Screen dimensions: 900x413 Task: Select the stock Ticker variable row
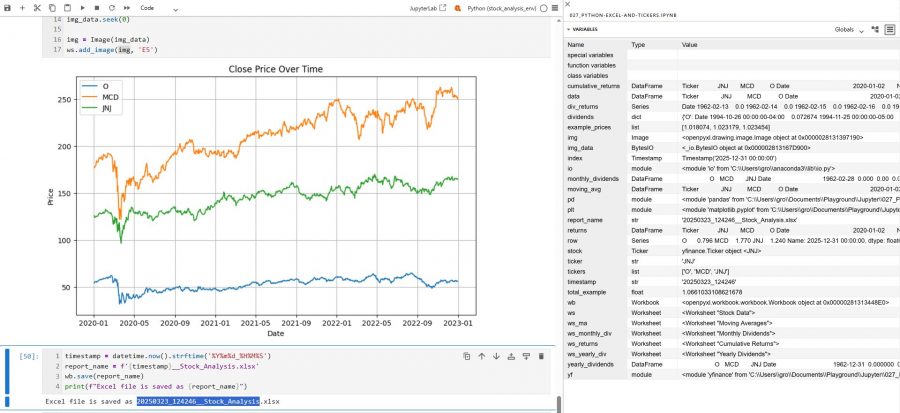tap(732, 251)
